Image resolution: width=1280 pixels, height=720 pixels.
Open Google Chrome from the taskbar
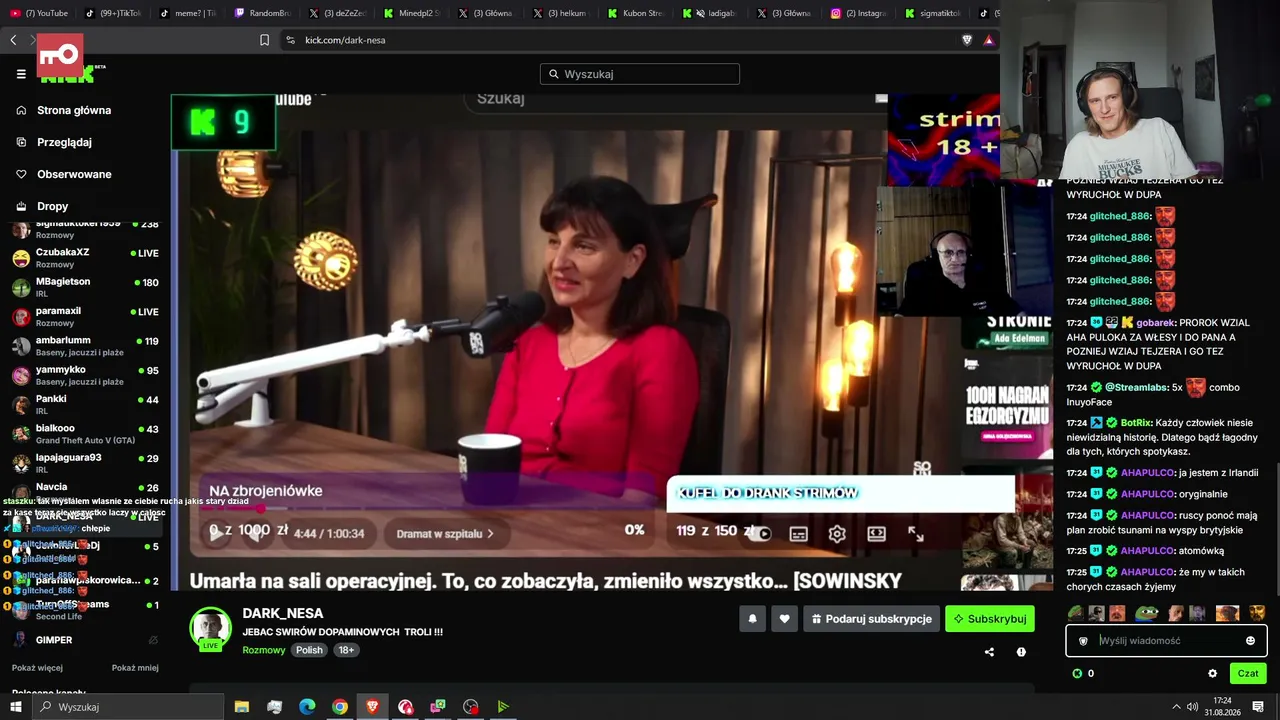coord(340,707)
